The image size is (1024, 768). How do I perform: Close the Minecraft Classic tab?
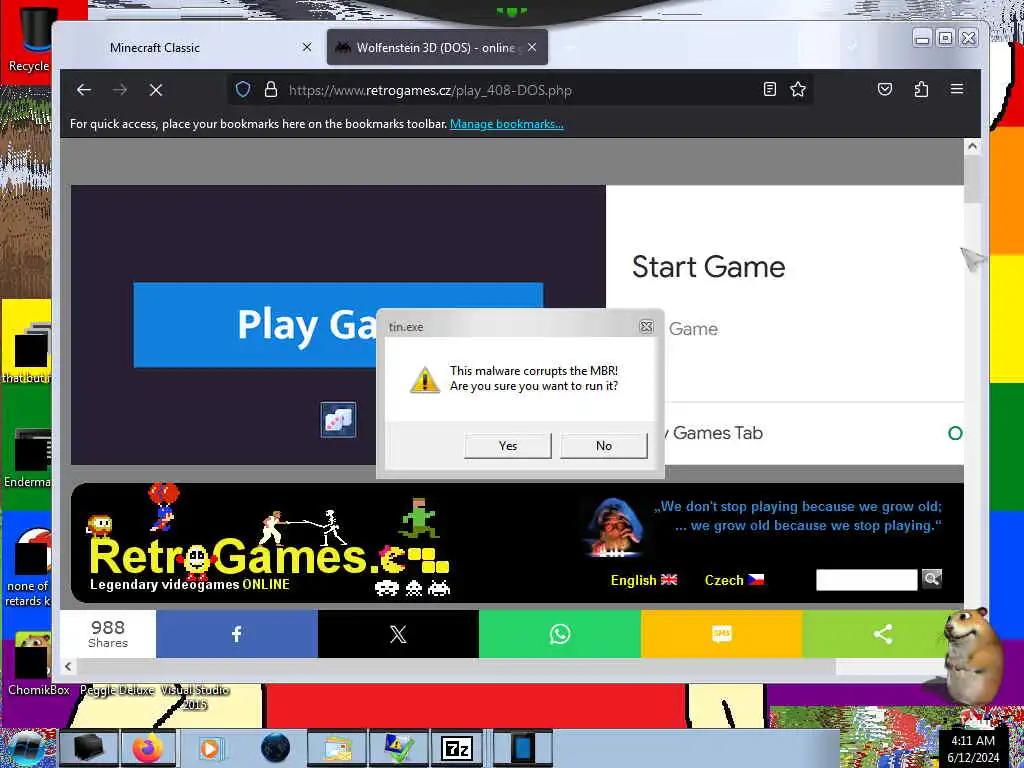[x=307, y=47]
